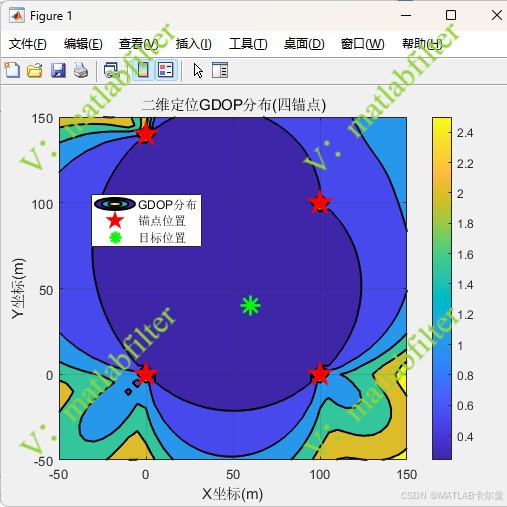The height and width of the screenshot is (507, 507).
Task: Select the Edit Plot arrow tool
Action: [x=198, y=71]
